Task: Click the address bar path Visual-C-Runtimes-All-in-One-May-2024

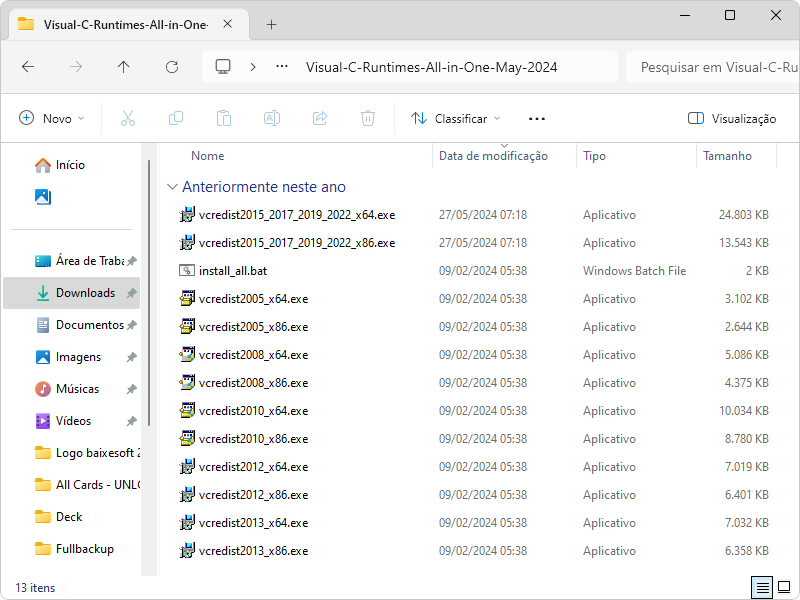Action: [x=432, y=67]
